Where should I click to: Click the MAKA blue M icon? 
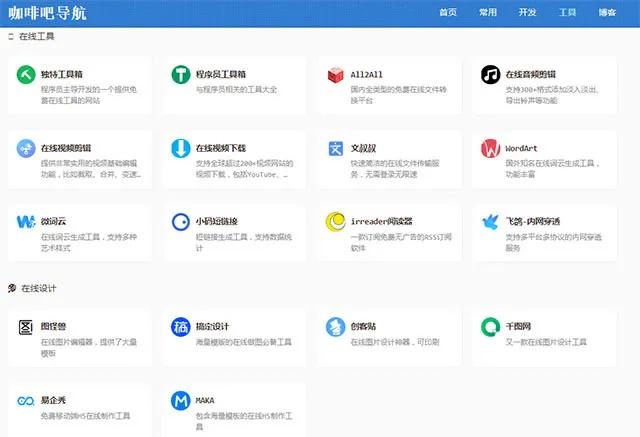[181, 401]
